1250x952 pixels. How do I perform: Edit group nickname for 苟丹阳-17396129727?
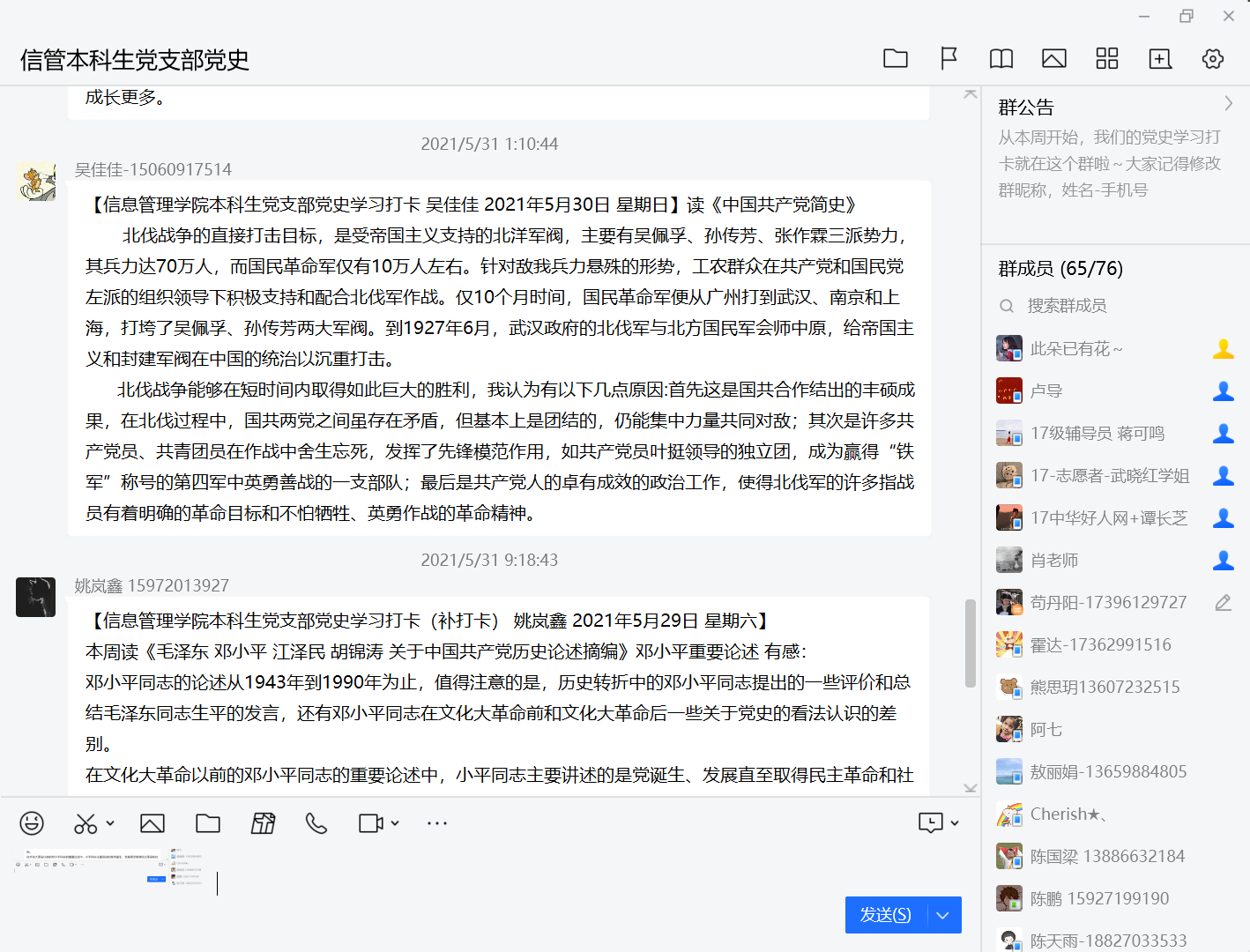(1223, 603)
